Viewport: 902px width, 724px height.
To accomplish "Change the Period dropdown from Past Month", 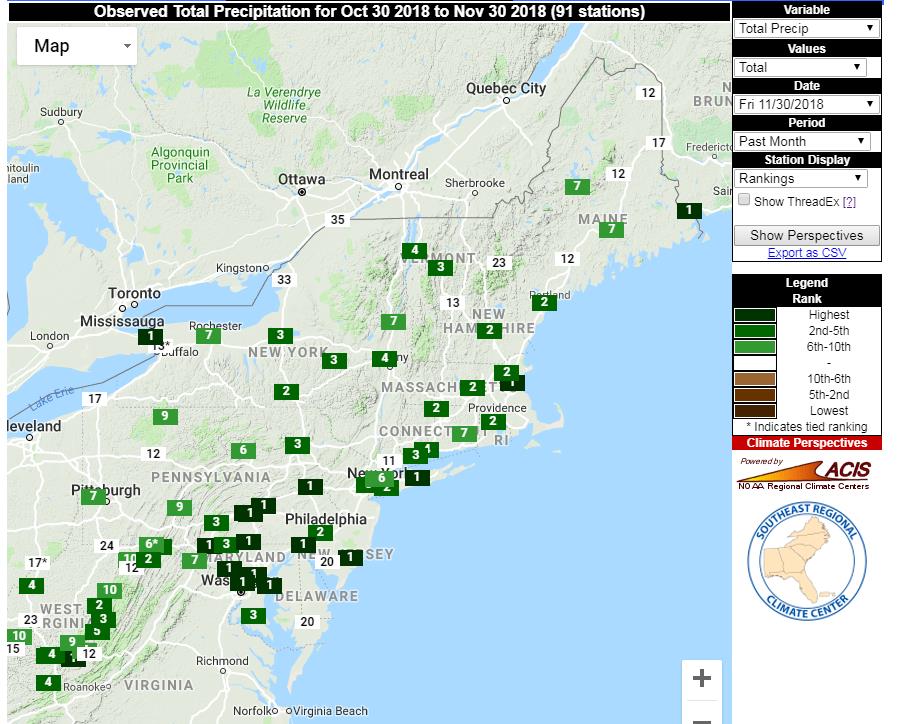I will tap(803, 141).
